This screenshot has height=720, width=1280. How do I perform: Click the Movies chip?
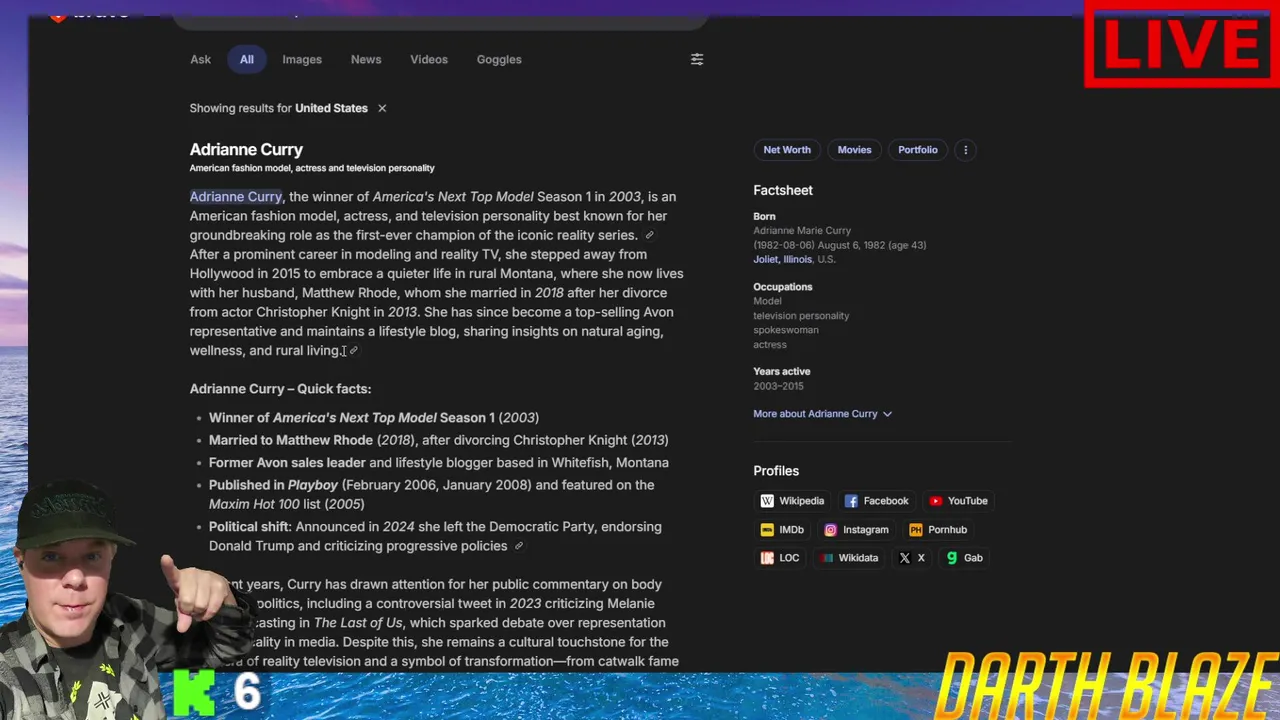point(854,150)
